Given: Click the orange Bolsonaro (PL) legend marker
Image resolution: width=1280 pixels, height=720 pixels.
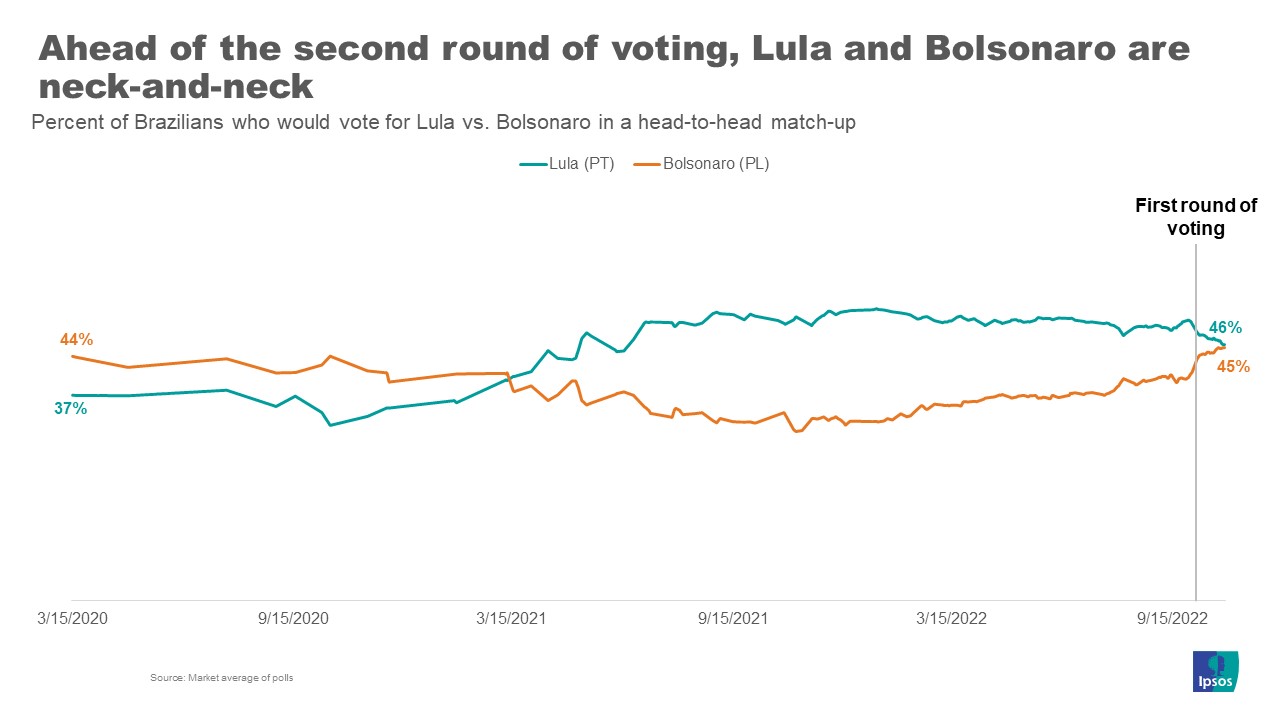Looking at the screenshot, I should (647, 164).
